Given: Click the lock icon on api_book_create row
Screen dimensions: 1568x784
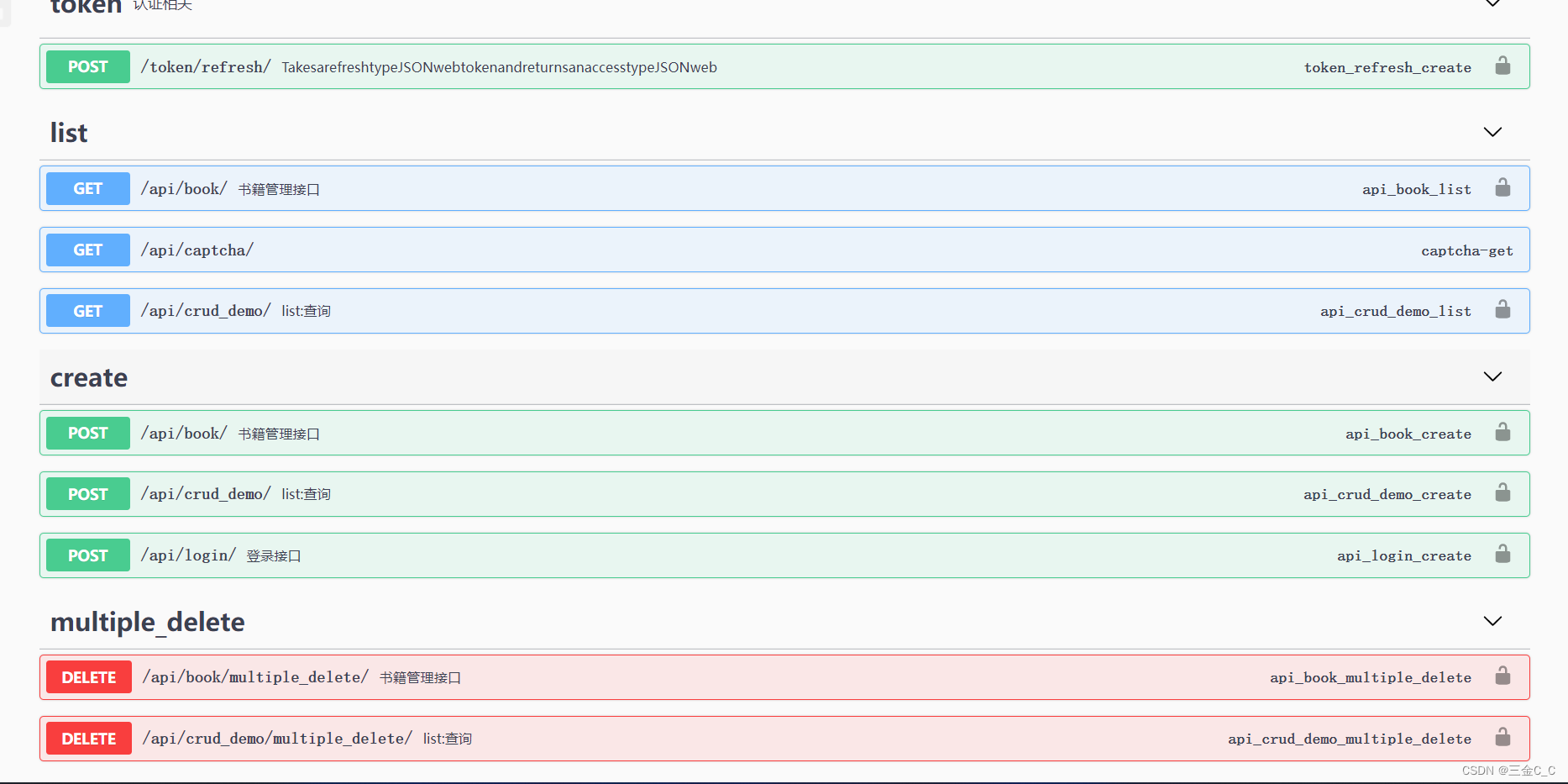Looking at the screenshot, I should coord(1502,432).
